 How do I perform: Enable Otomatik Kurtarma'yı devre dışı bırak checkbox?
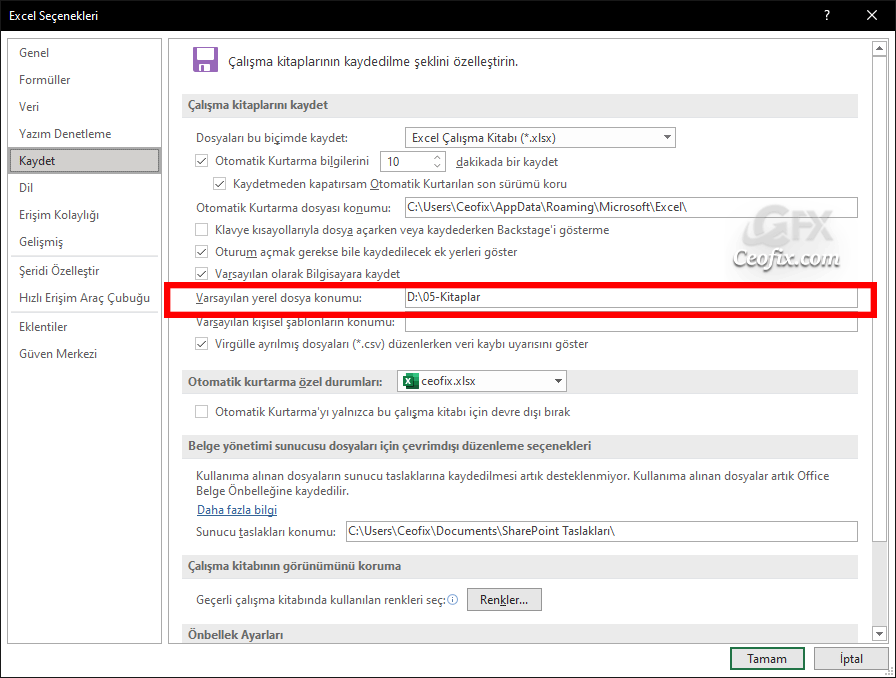coord(201,412)
